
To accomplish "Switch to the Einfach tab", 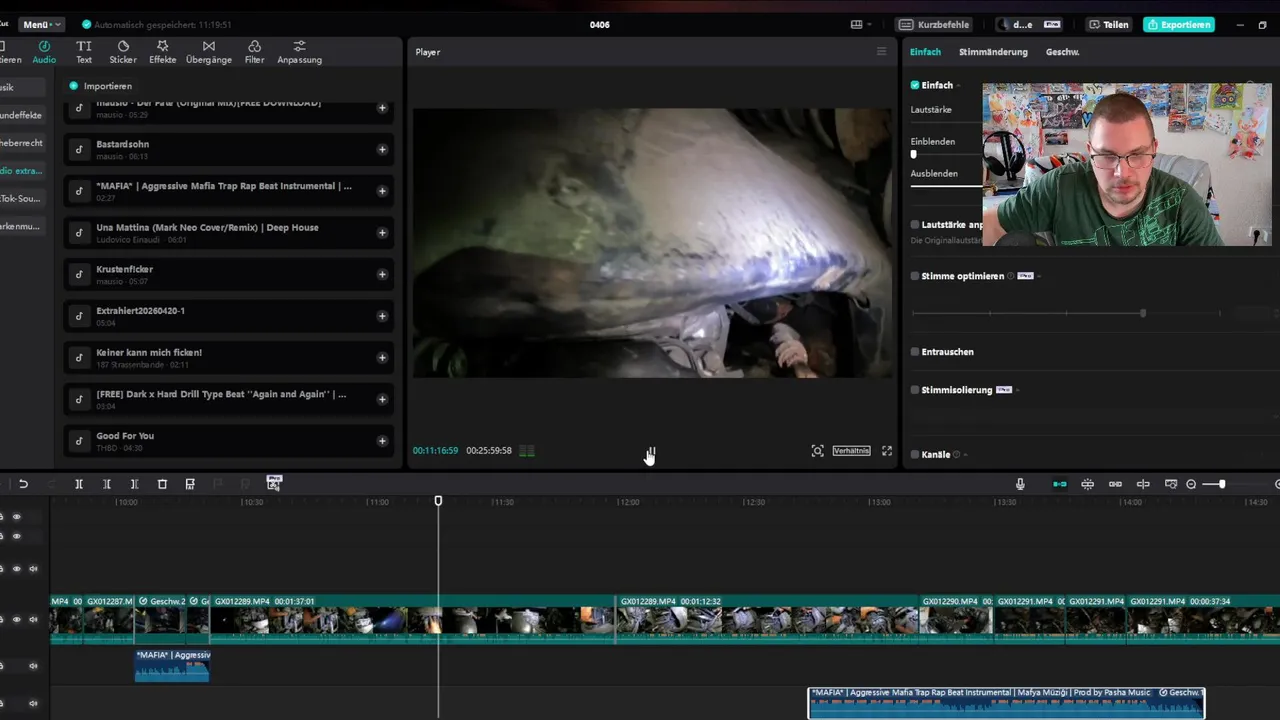I will 925,52.
